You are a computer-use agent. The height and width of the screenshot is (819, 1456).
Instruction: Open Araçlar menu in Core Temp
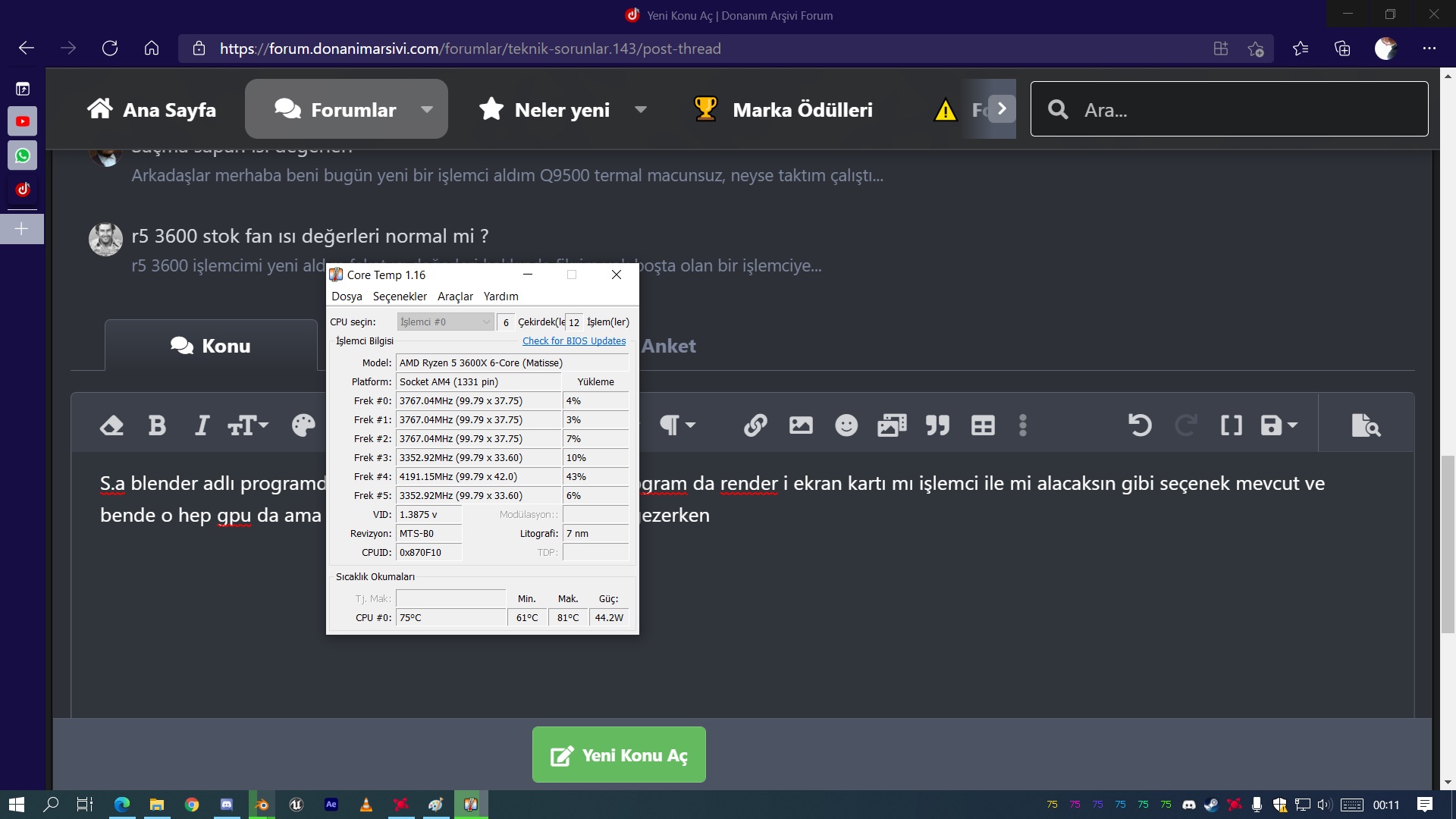tap(455, 297)
